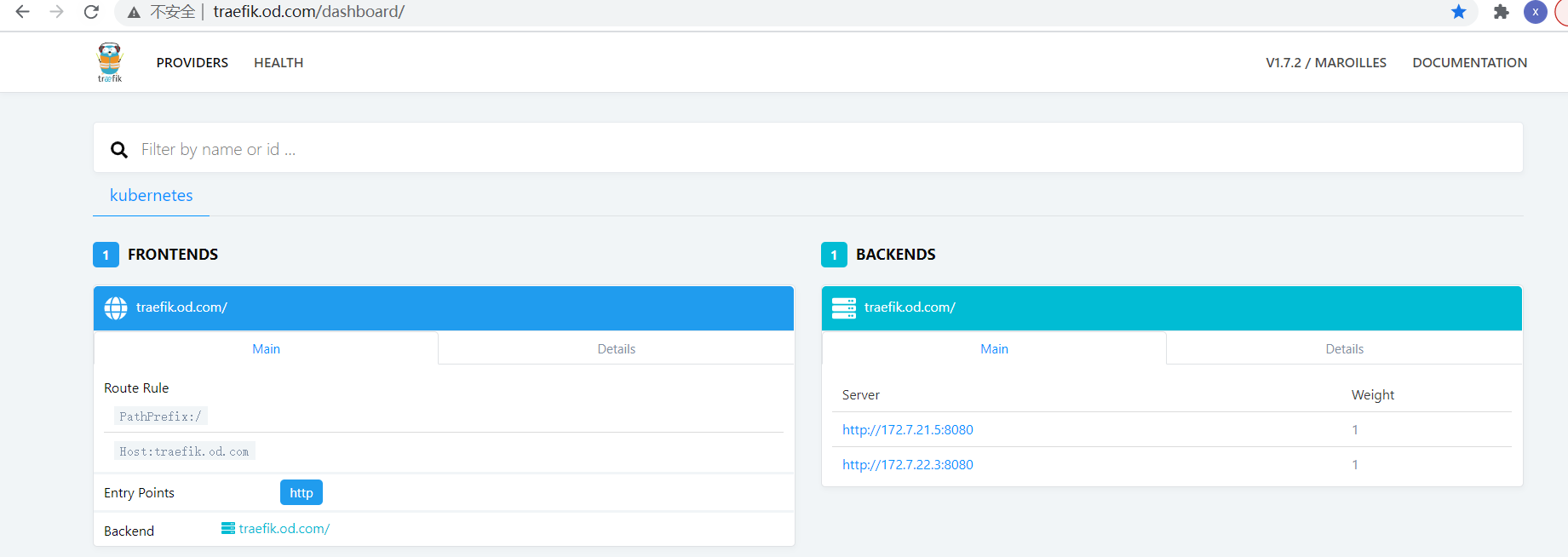The width and height of the screenshot is (1568, 557).
Task: Switch to backend Main tab
Action: coord(994,348)
